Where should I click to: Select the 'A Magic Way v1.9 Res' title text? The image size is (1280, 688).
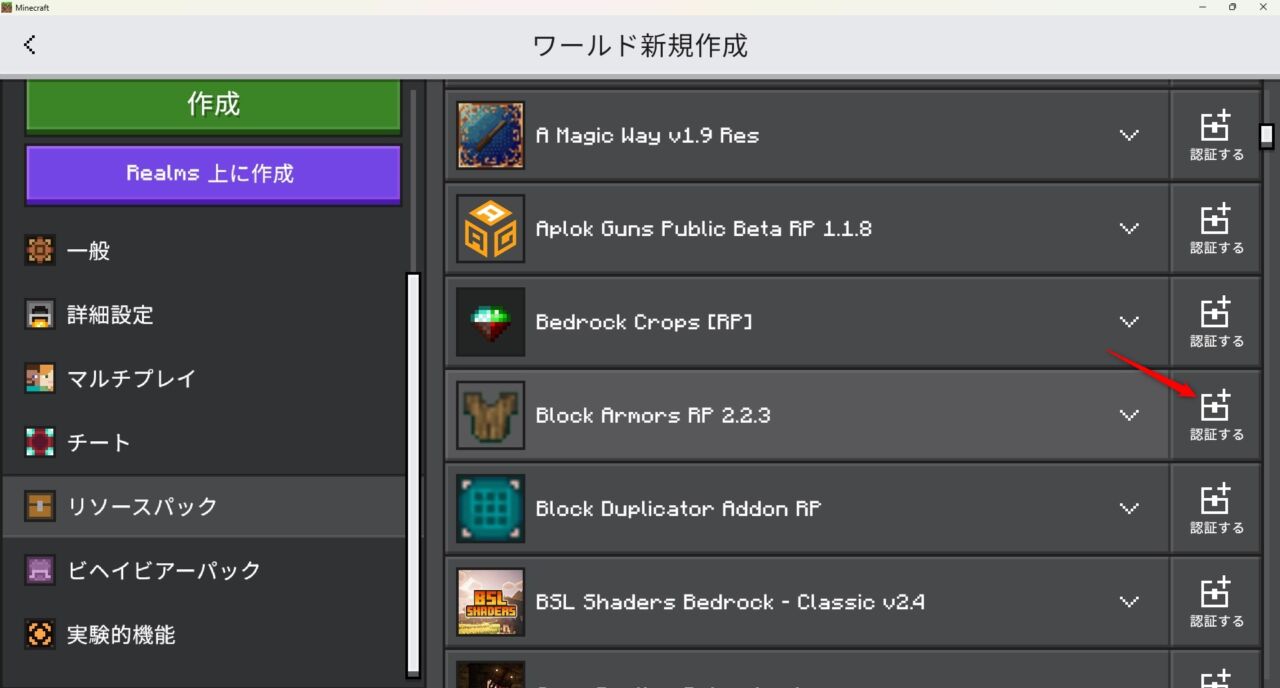[x=647, y=135]
